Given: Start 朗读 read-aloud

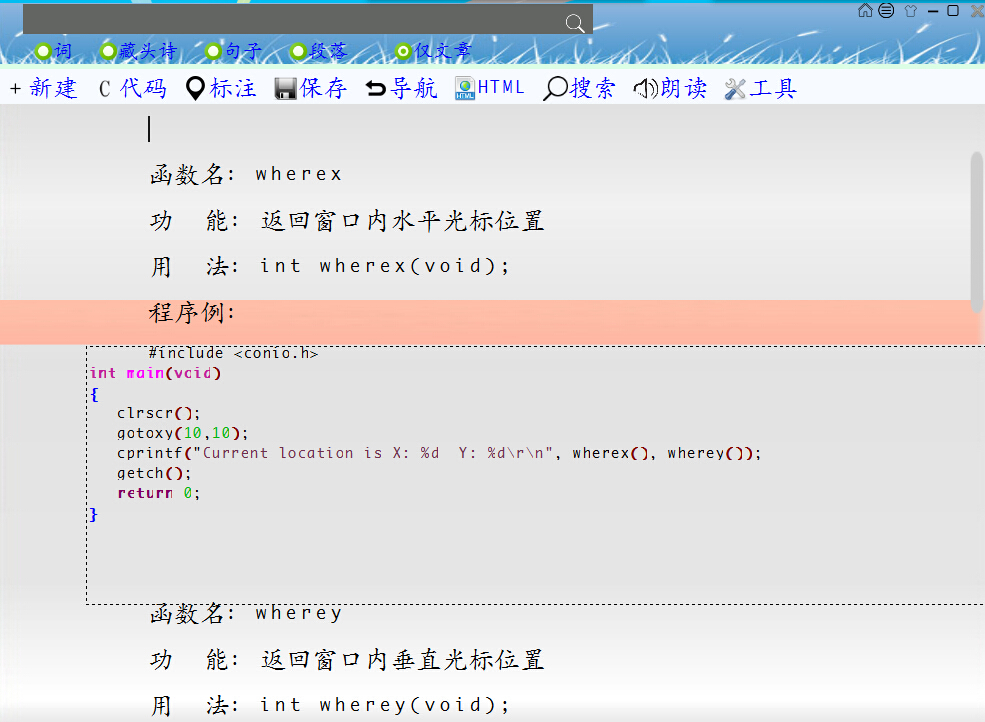Looking at the screenshot, I should 684,88.
